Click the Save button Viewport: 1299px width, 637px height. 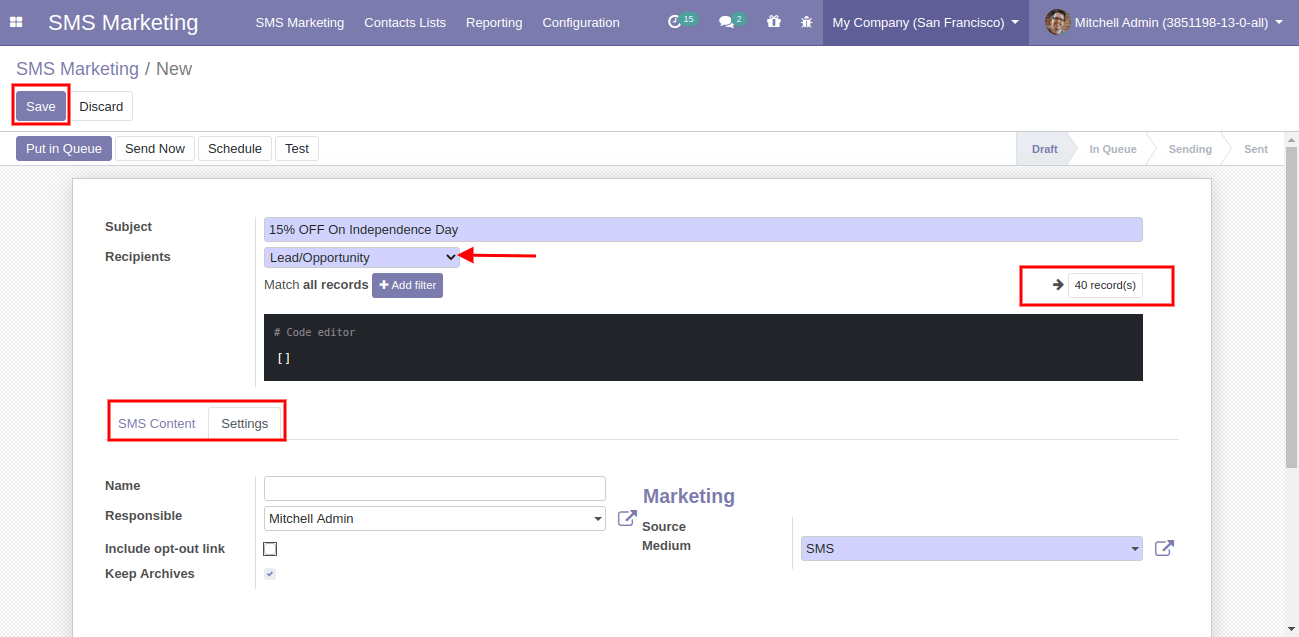(x=41, y=106)
